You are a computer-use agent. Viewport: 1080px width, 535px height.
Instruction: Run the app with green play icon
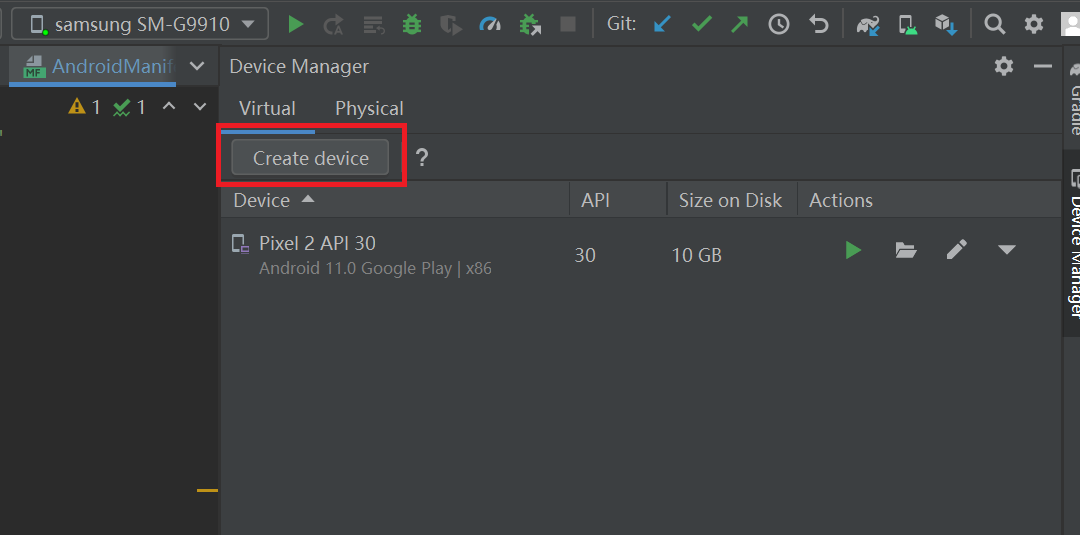pos(295,25)
